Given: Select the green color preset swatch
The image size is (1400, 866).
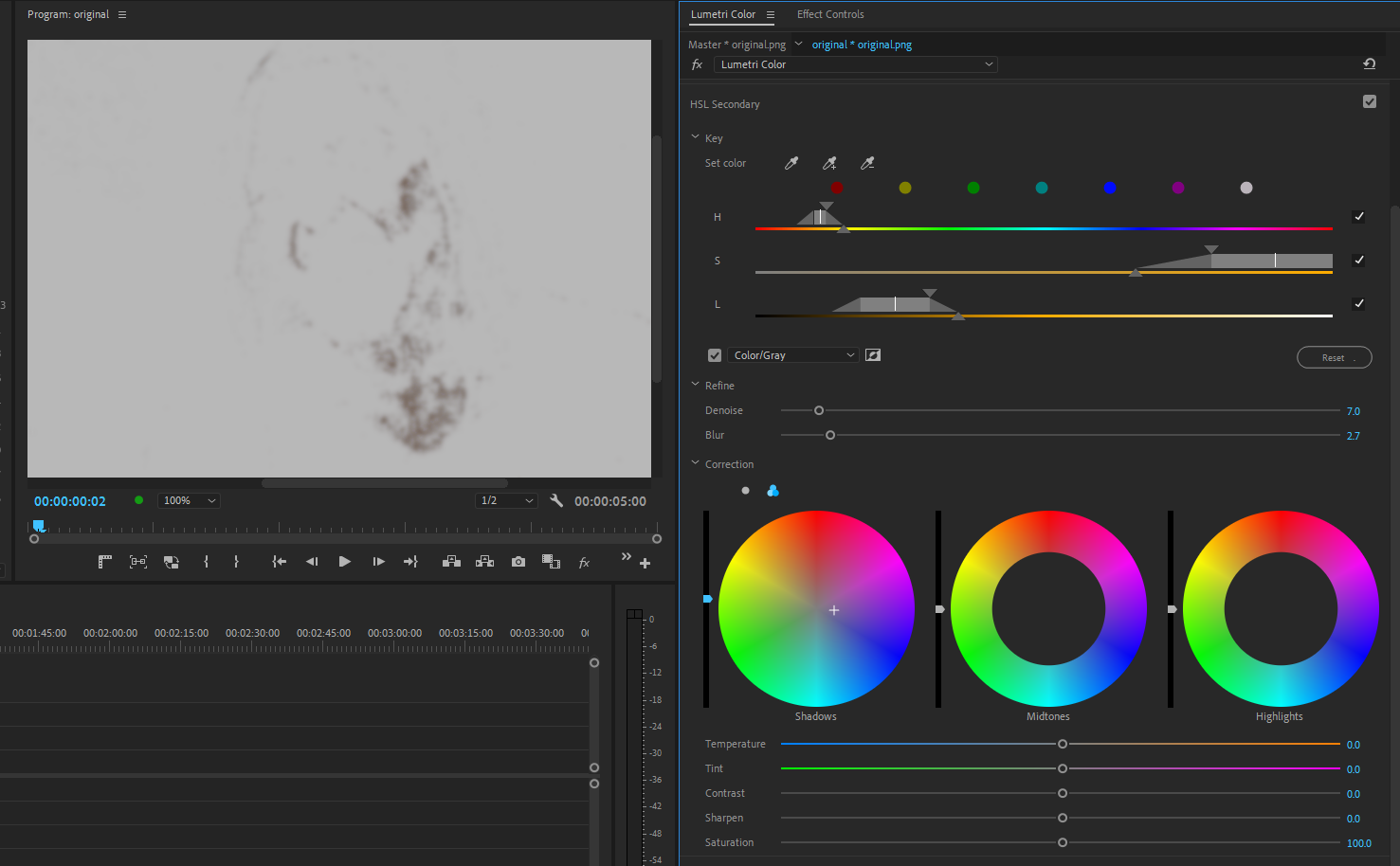Looking at the screenshot, I should pos(973,188).
